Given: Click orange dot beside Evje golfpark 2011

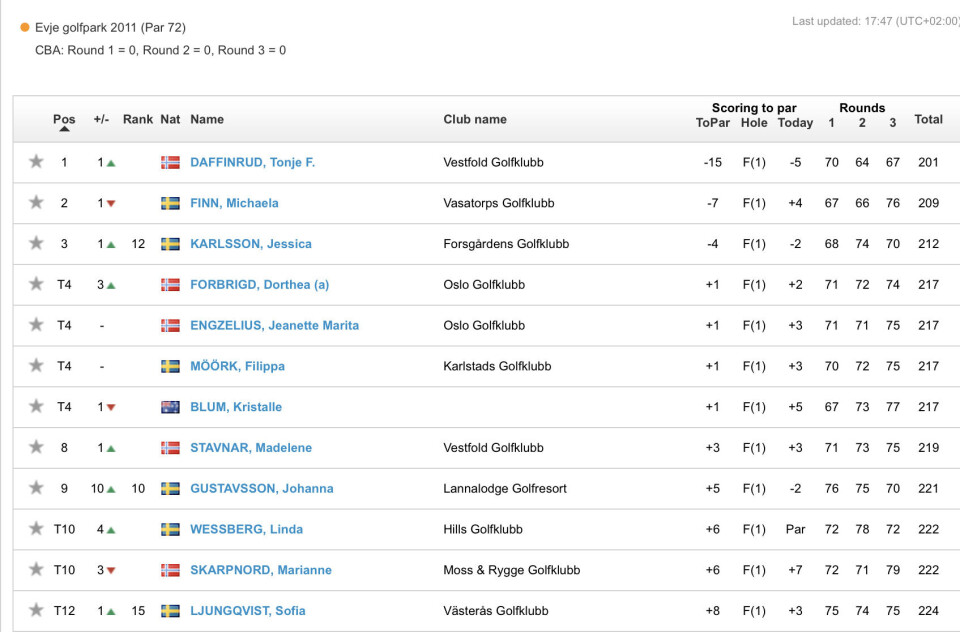Looking at the screenshot, I should 25,28.
